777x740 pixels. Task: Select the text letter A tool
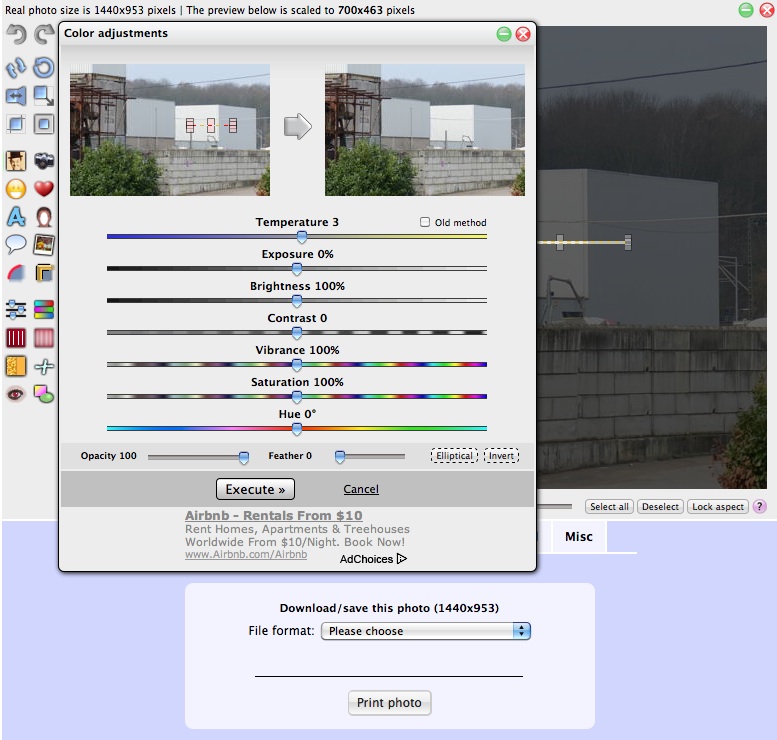(16, 217)
